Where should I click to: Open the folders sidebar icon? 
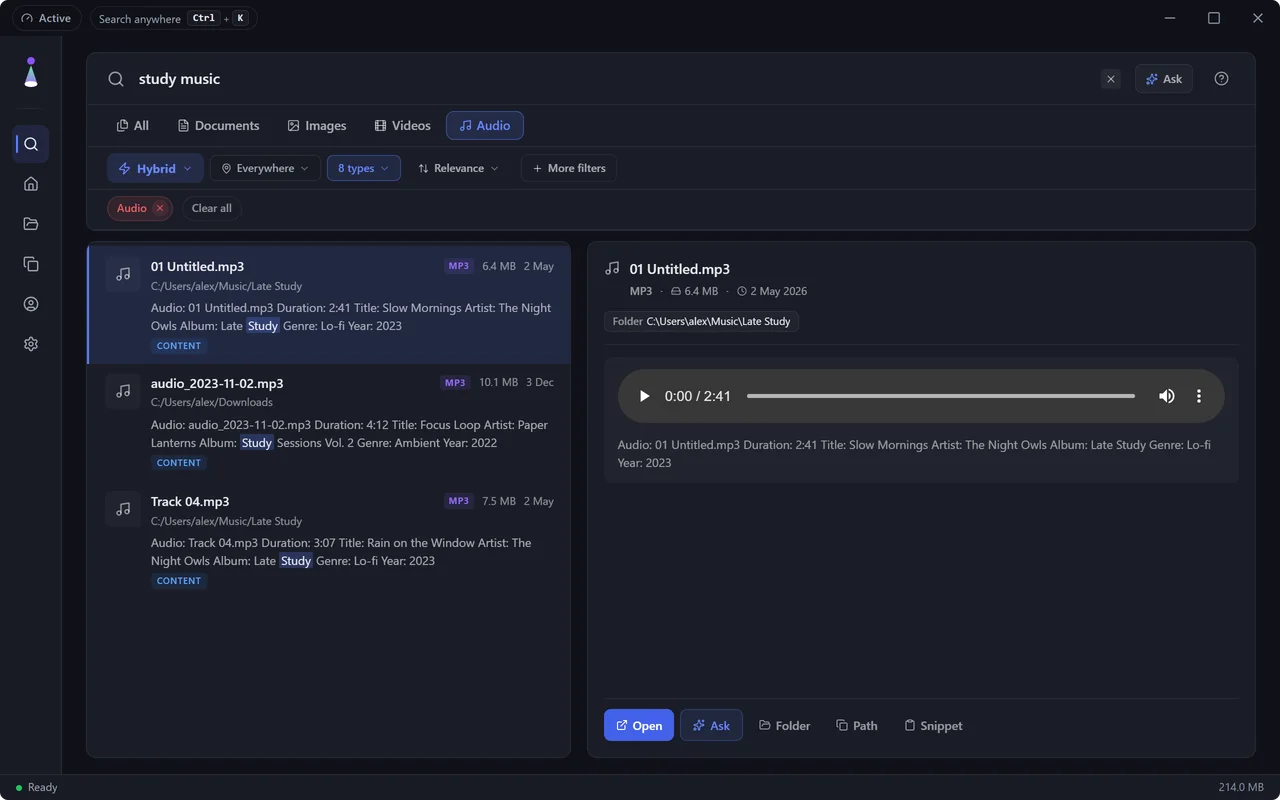31,224
